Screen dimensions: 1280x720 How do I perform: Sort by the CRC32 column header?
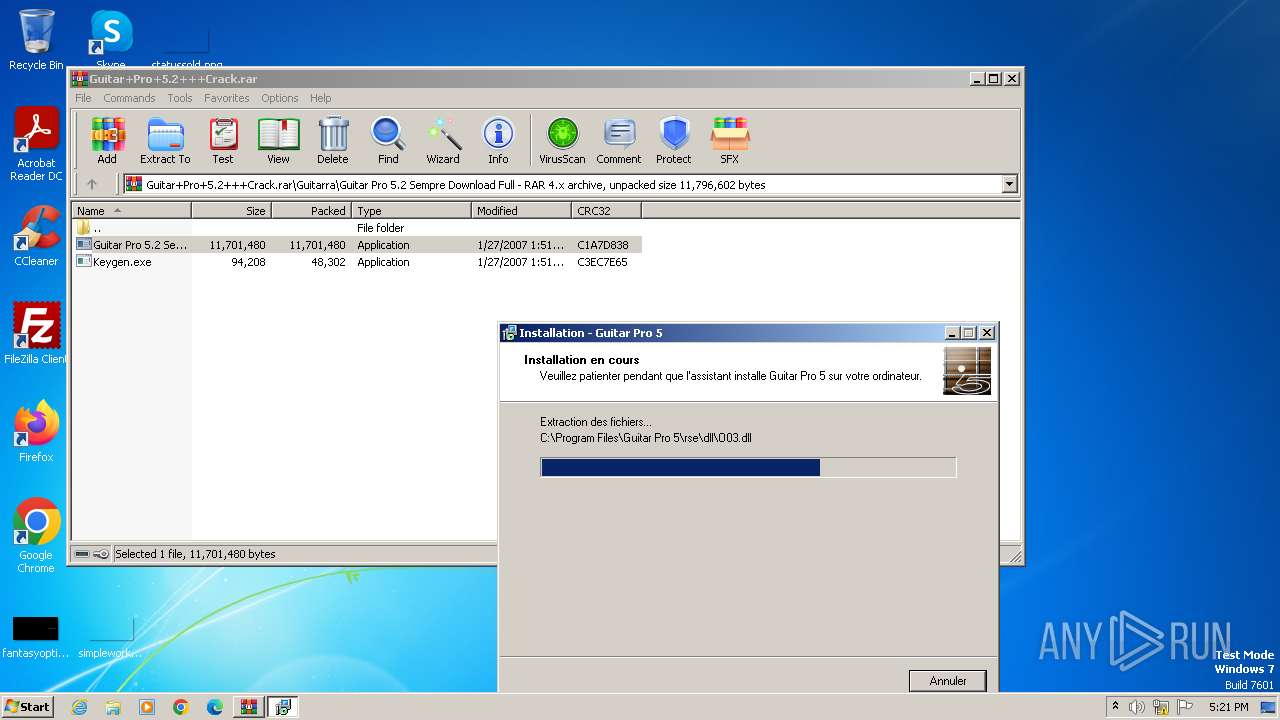[x=606, y=210]
